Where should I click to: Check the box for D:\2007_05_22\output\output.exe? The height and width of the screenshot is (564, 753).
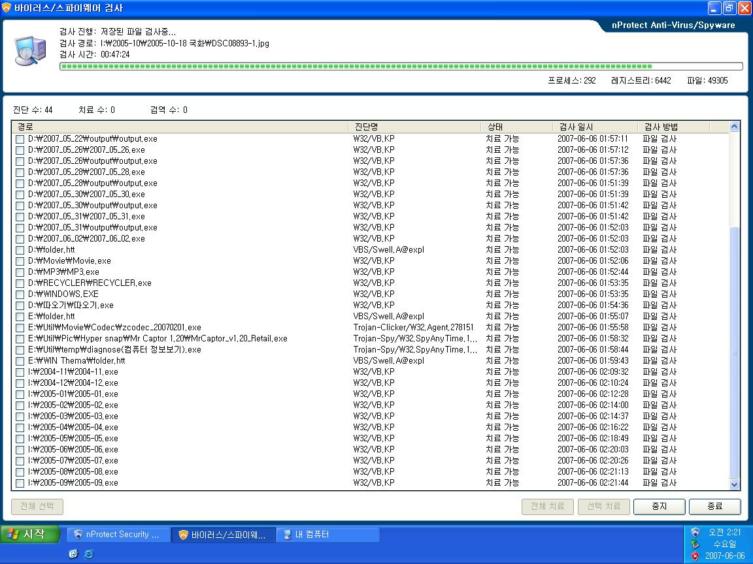(x=20, y=139)
